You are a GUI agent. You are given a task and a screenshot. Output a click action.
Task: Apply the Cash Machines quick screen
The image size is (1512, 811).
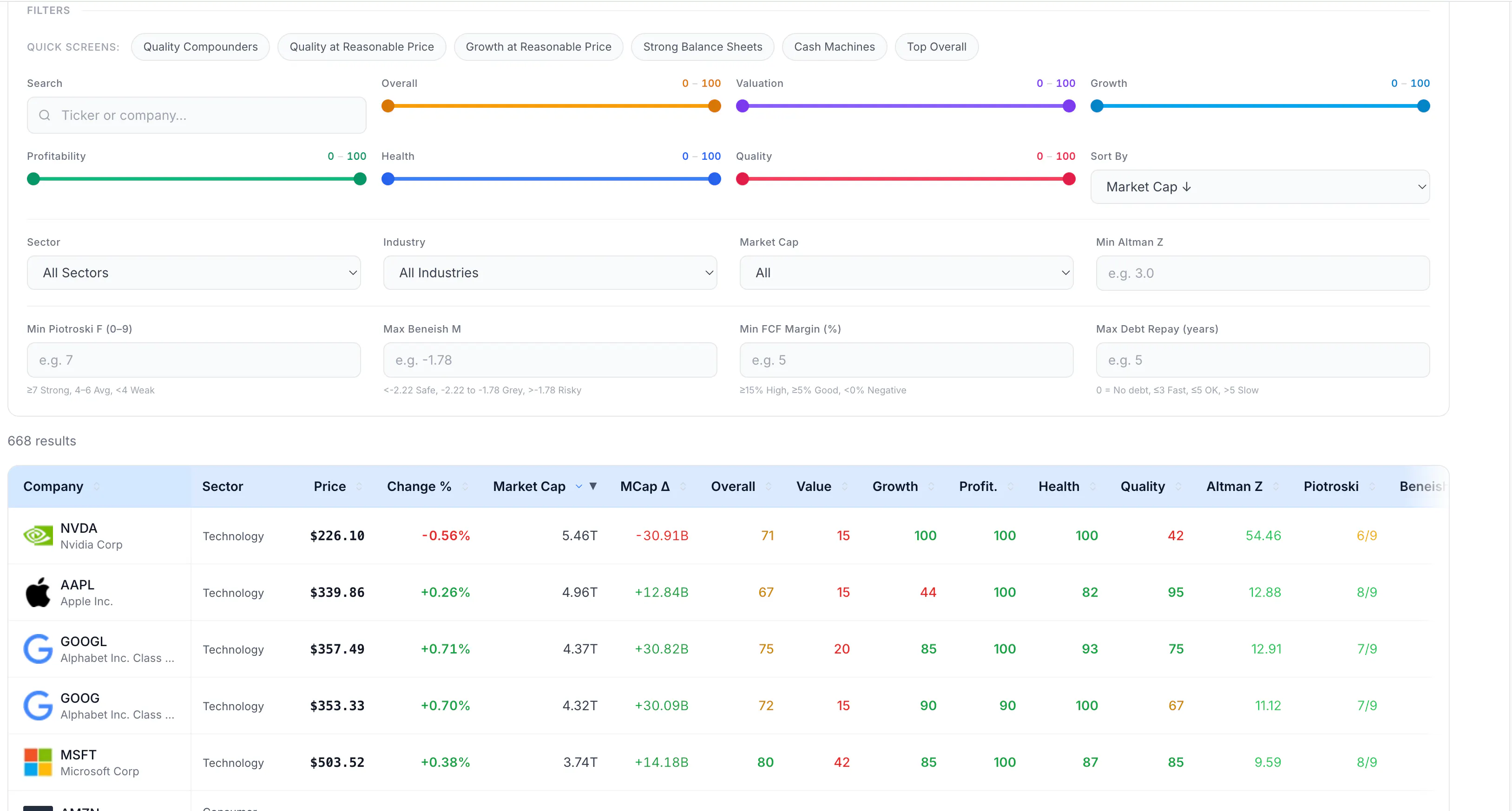coord(834,47)
